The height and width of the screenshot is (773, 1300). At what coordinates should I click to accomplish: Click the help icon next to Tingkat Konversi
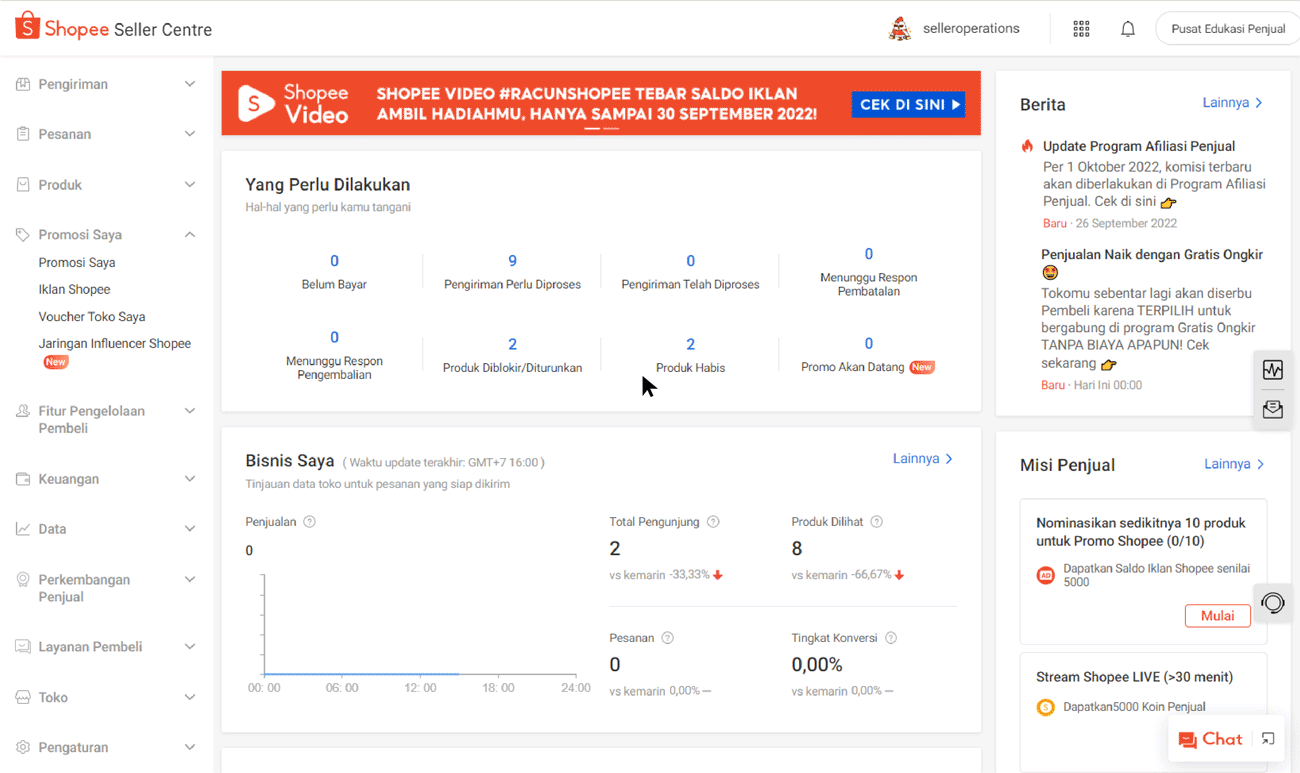891,638
